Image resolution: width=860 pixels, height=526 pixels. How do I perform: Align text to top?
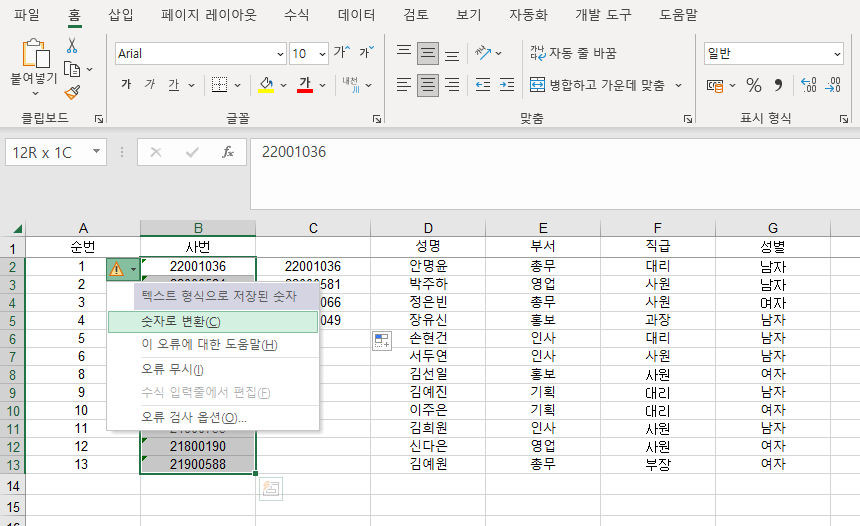pos(404,53)
